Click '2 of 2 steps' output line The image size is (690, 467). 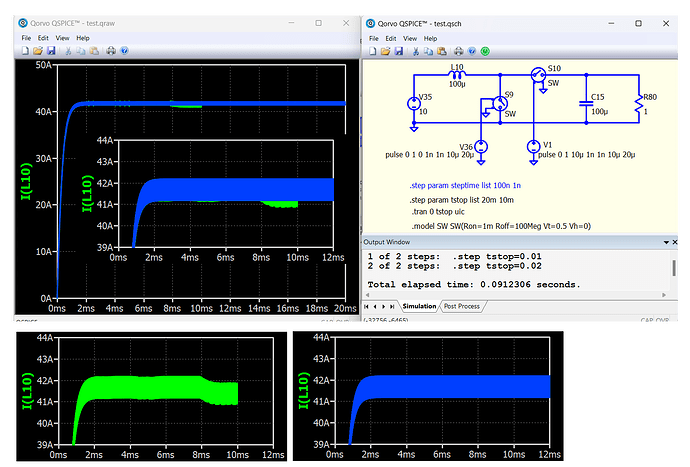click(x=455, y=266)
